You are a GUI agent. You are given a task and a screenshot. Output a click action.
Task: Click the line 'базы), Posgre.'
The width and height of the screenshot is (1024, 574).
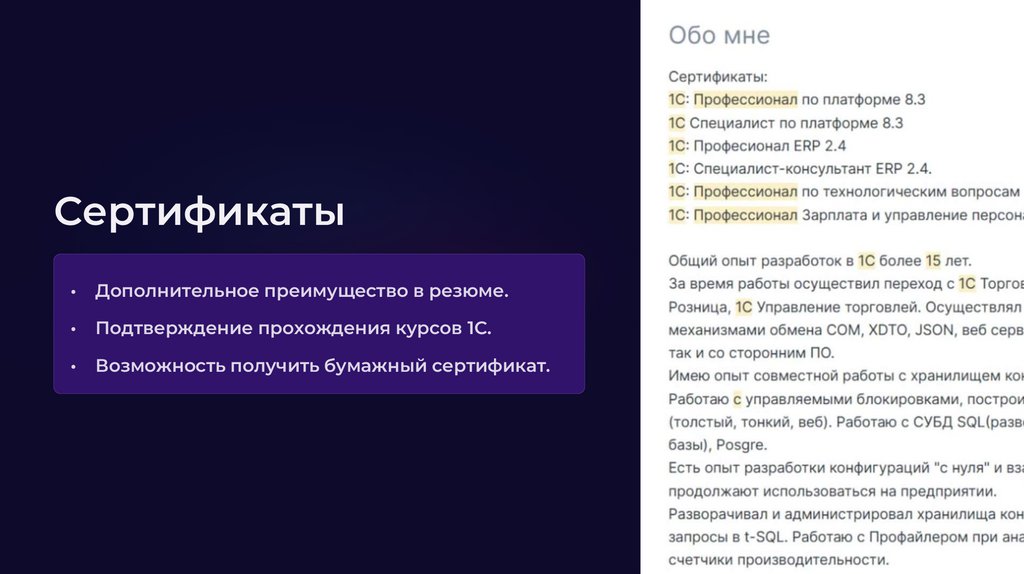point(717,445)
